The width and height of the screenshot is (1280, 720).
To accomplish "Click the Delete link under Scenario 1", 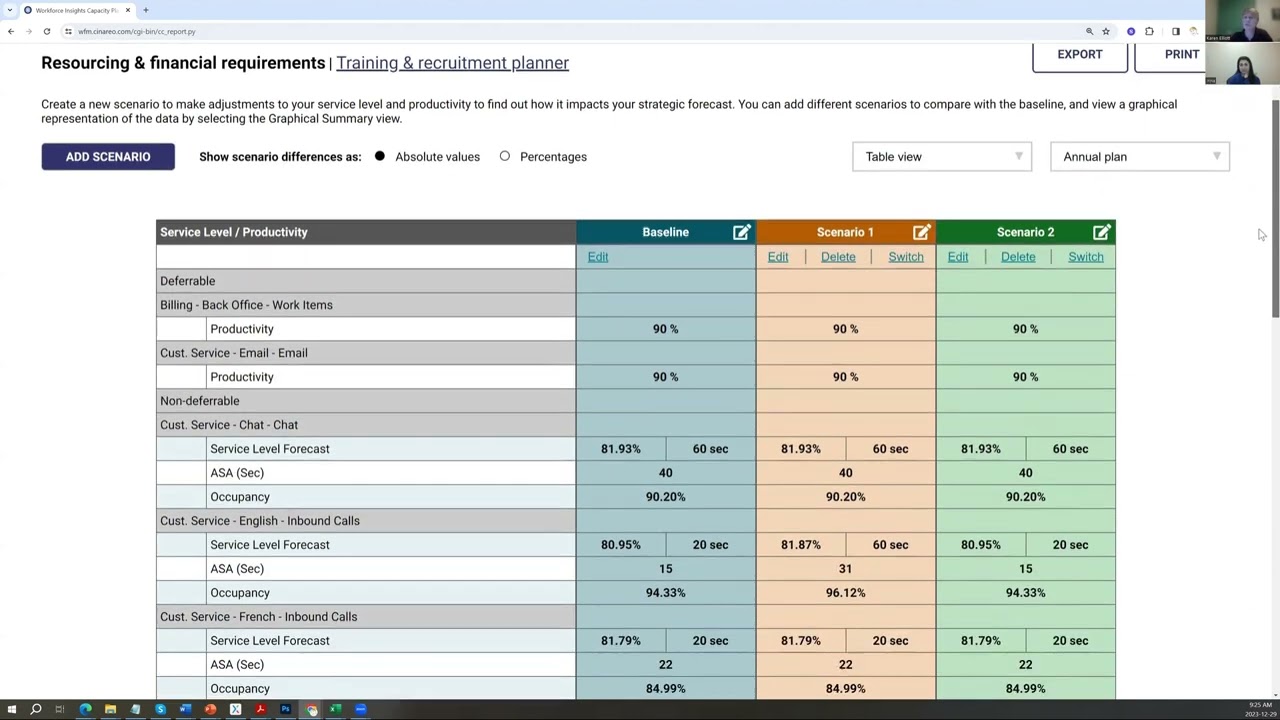I will pyautogui.click(x=838, y=257).
